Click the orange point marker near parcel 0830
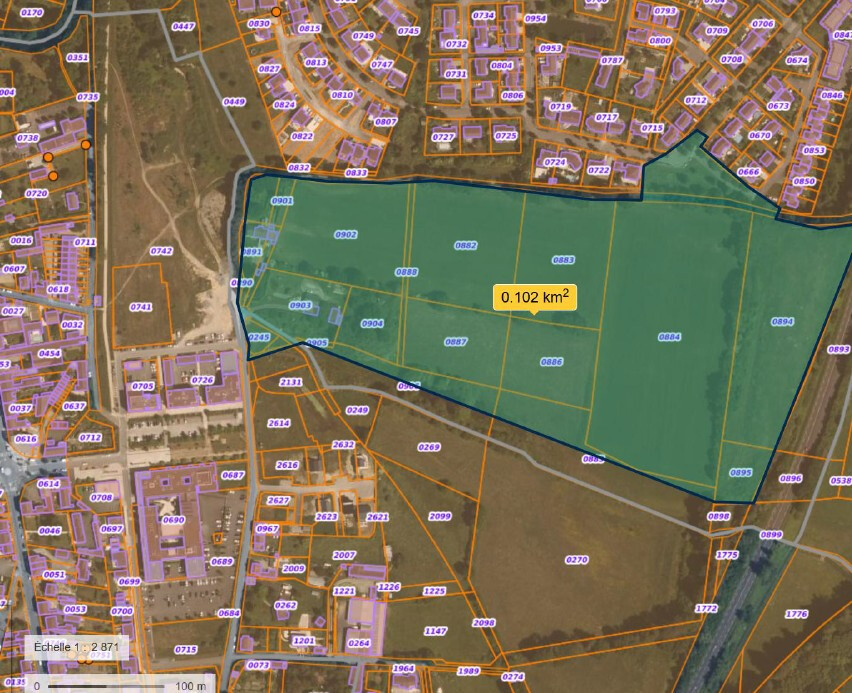The width and height of the screenshot is (852, 693). (x=276, y=12)
